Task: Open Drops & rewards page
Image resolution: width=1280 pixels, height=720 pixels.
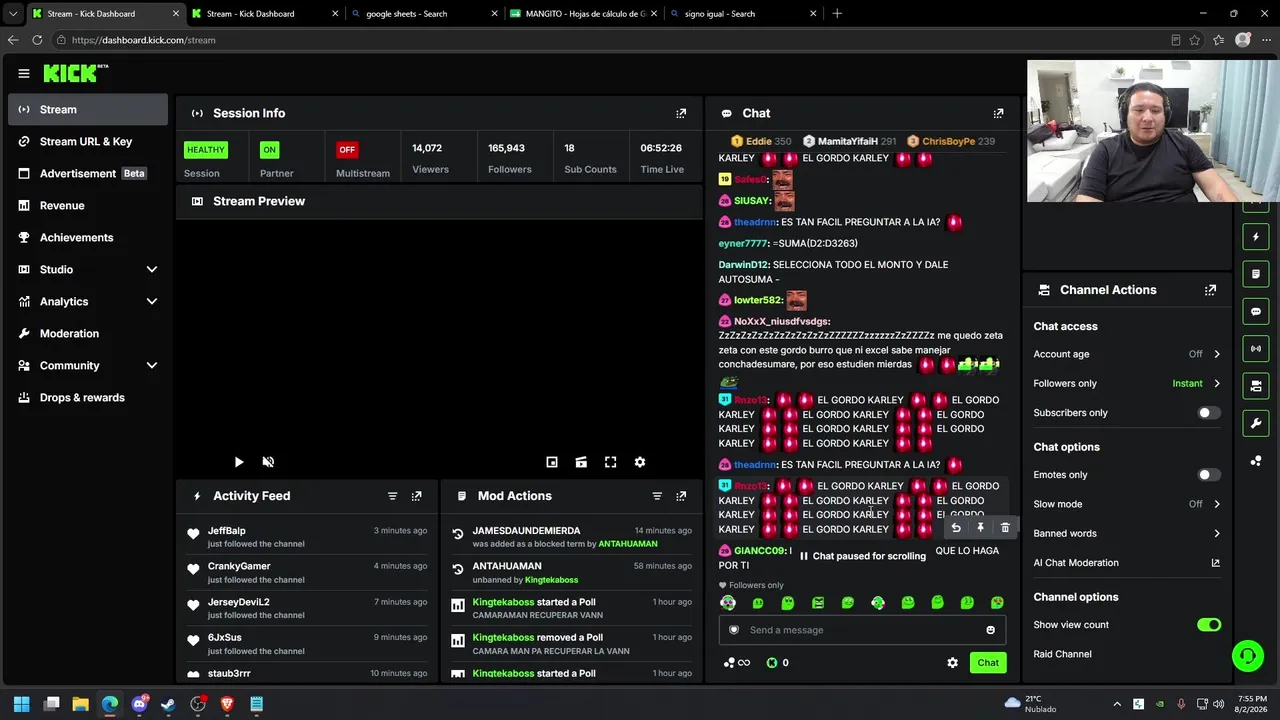Action: (88, 397)
